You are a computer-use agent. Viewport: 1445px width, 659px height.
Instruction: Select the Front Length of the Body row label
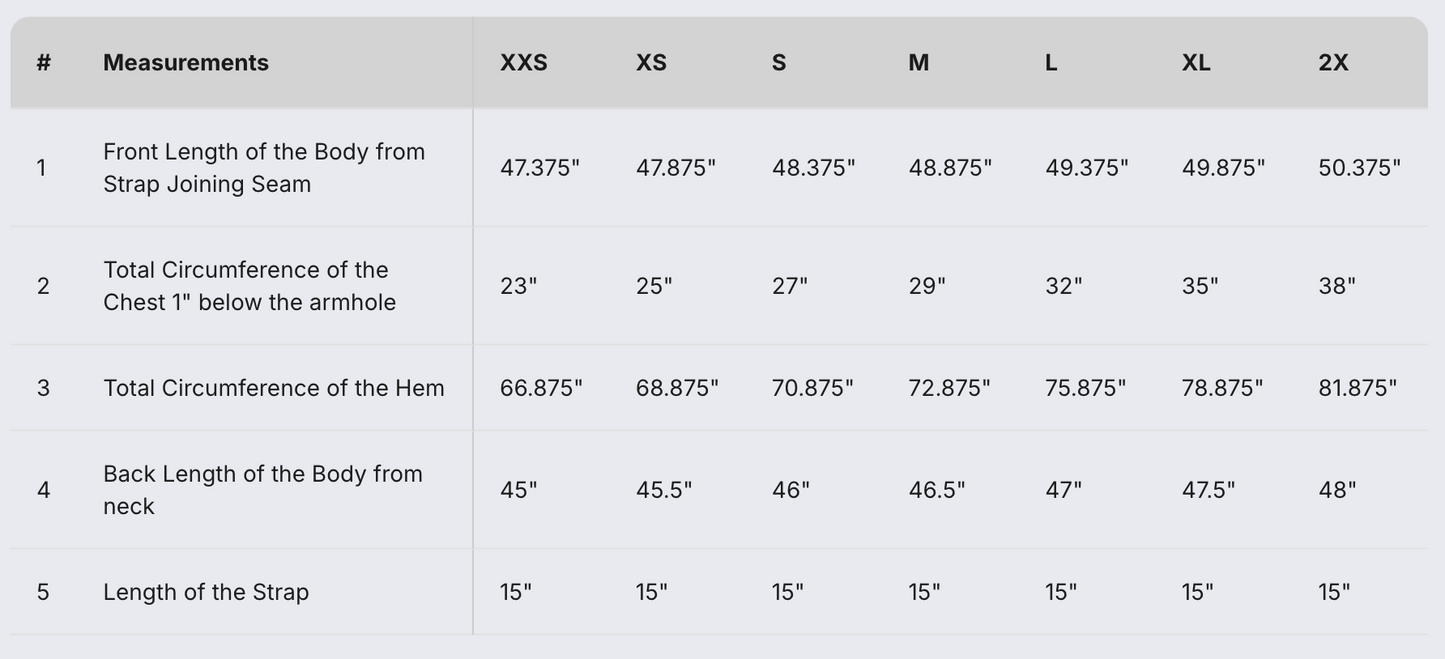click(264, 167)
